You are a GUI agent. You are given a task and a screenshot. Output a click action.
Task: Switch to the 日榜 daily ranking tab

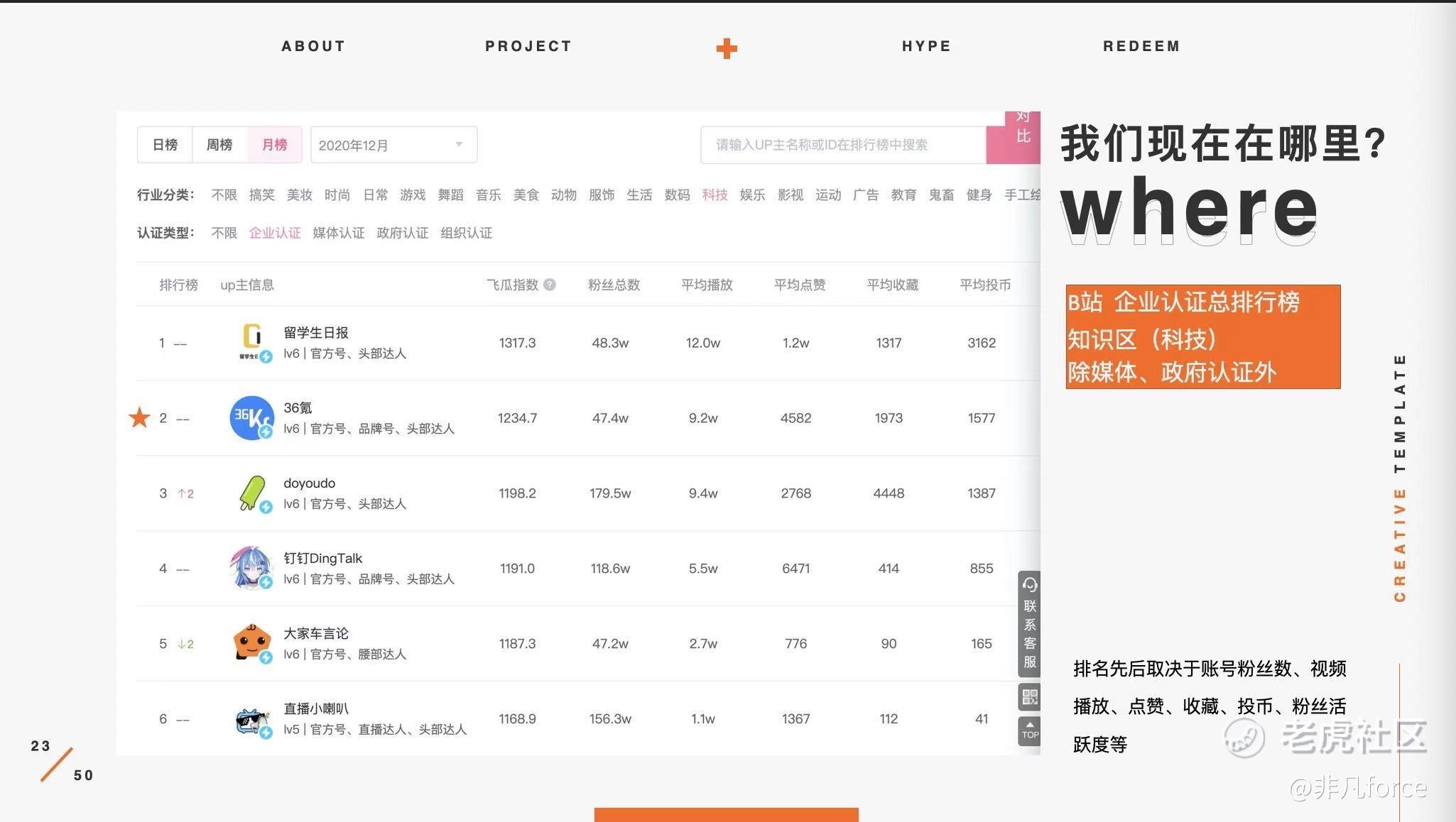(165, 145)
